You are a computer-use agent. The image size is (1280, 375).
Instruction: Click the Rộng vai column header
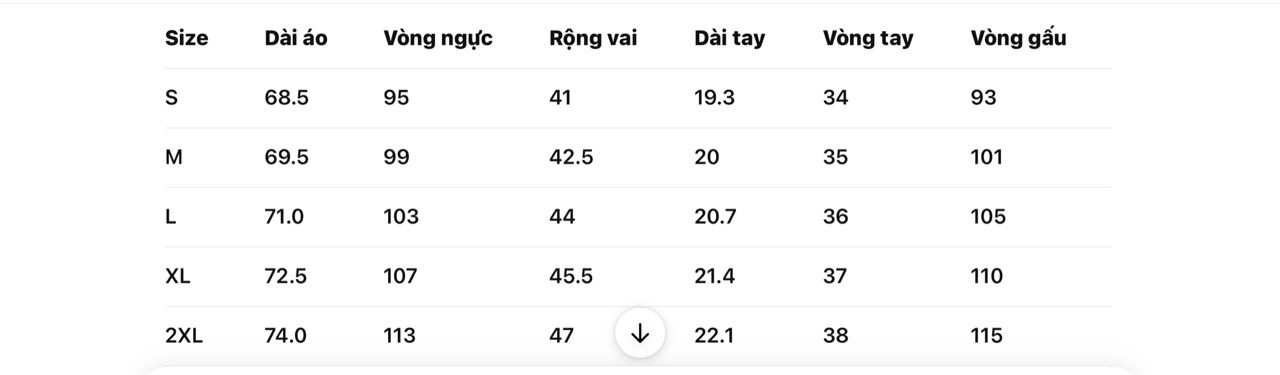[x=593, y=39]
